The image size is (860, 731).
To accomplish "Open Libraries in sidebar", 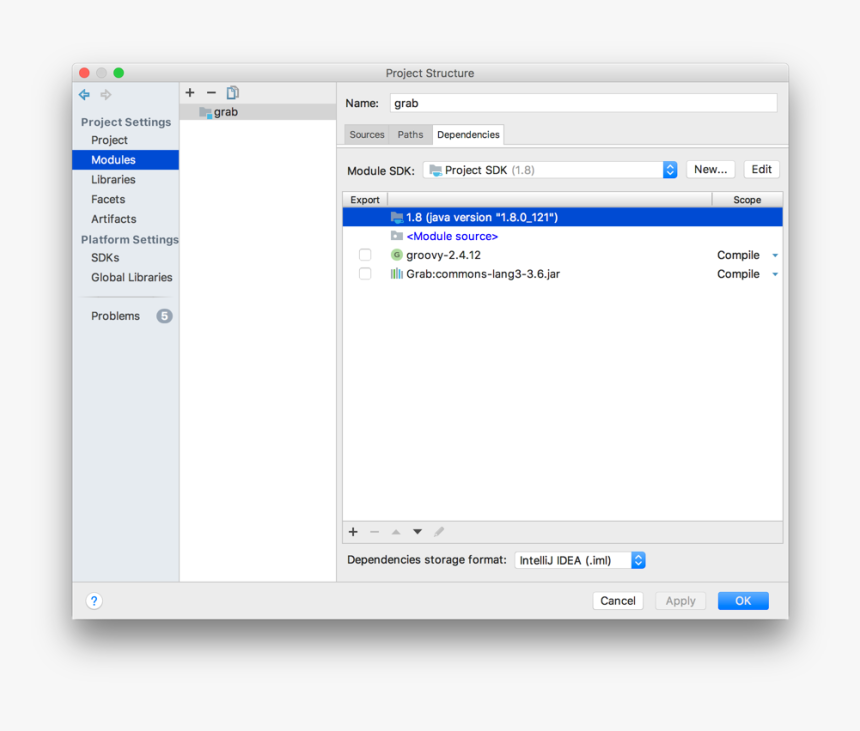I will (113, 179).
